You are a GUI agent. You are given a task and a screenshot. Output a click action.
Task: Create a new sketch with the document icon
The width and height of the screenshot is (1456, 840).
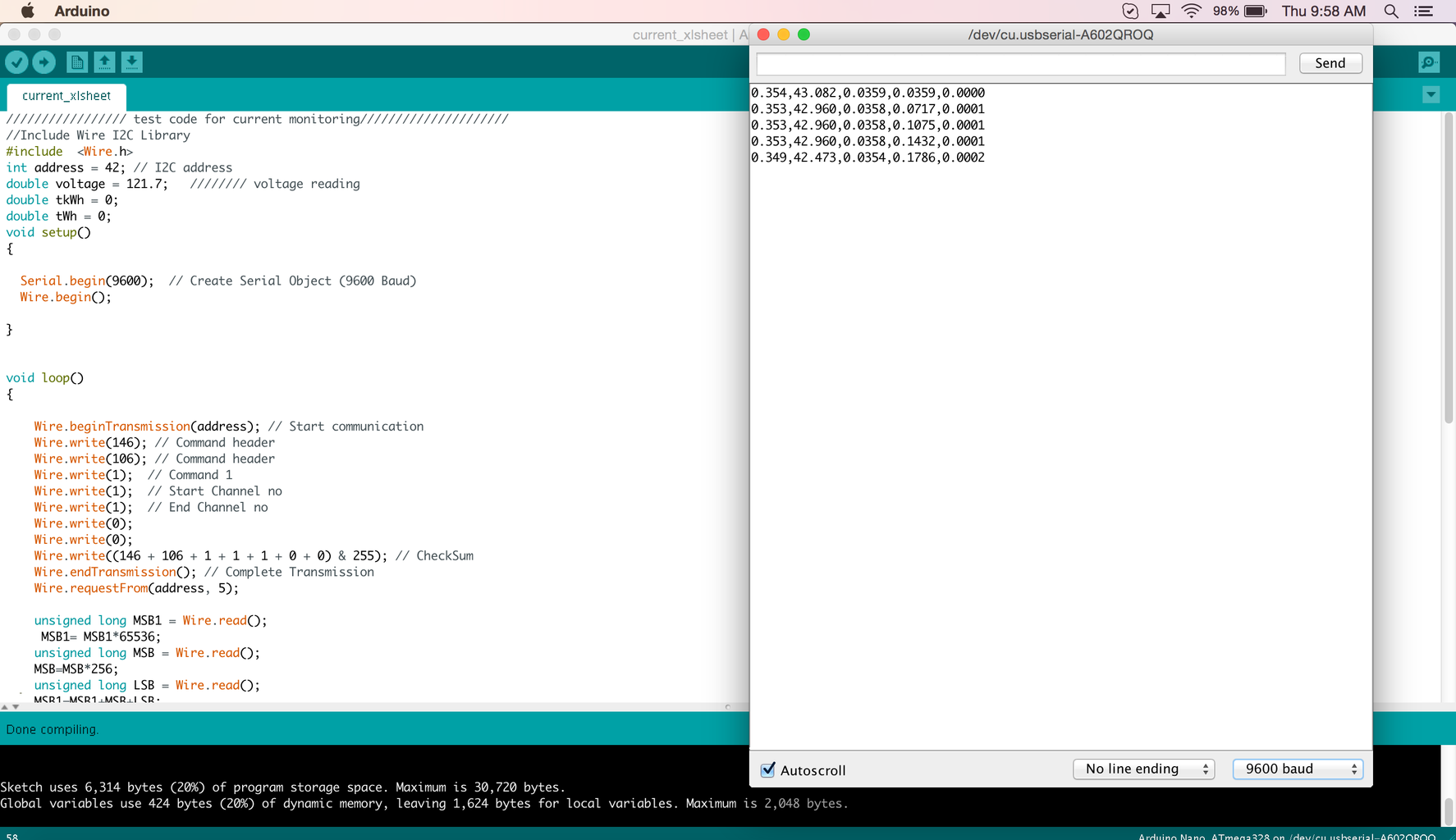pos(77,62)
